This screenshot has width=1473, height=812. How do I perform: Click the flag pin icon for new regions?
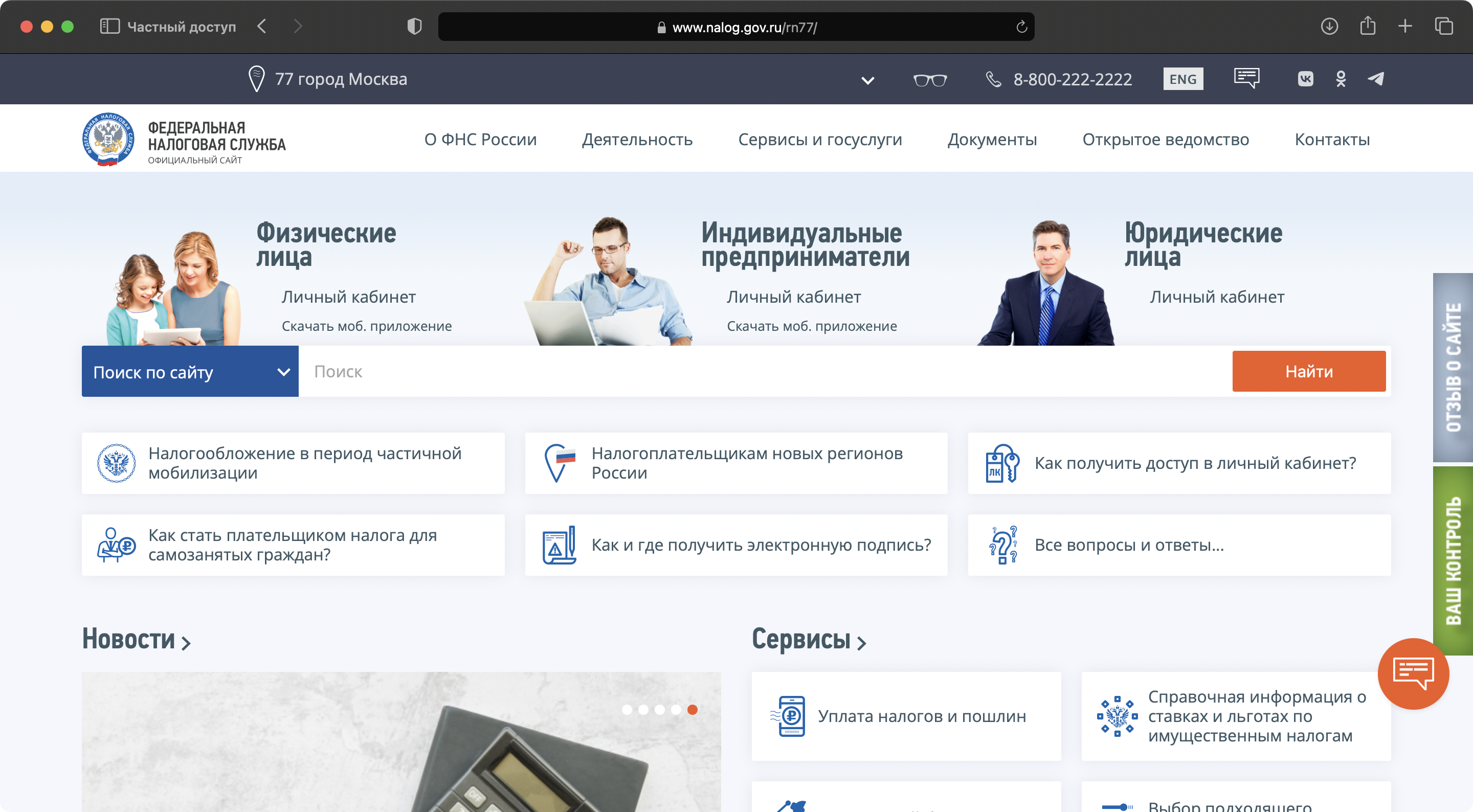tap(559, 463)
